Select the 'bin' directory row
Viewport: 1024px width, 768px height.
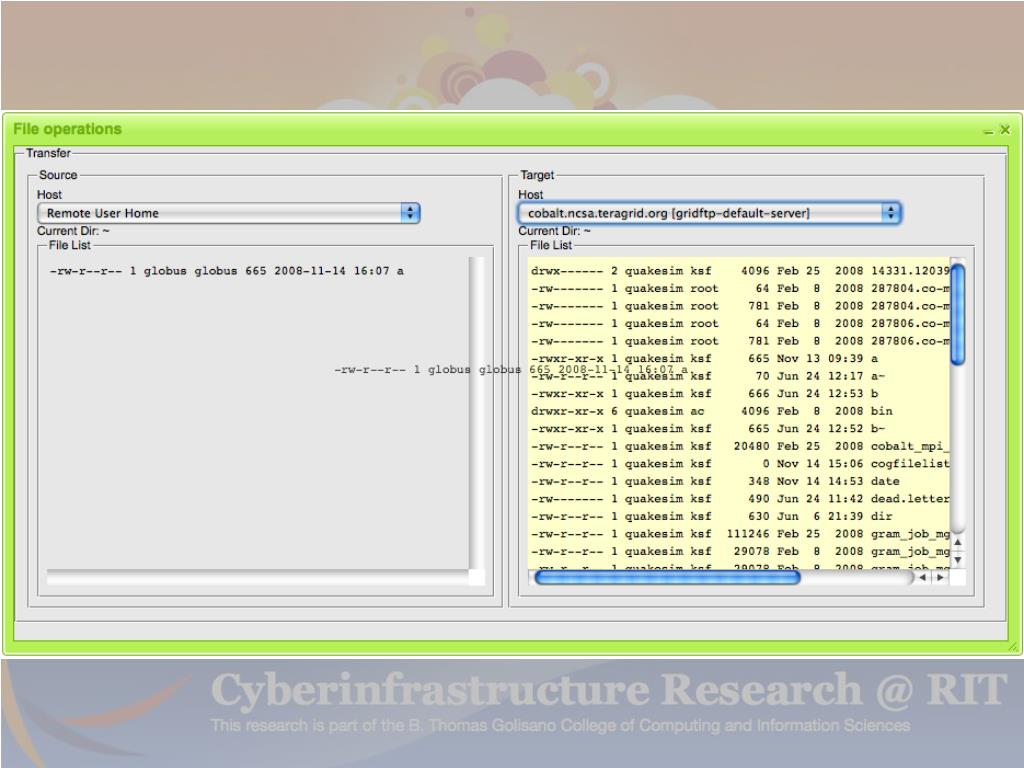[x=739, y=411]
